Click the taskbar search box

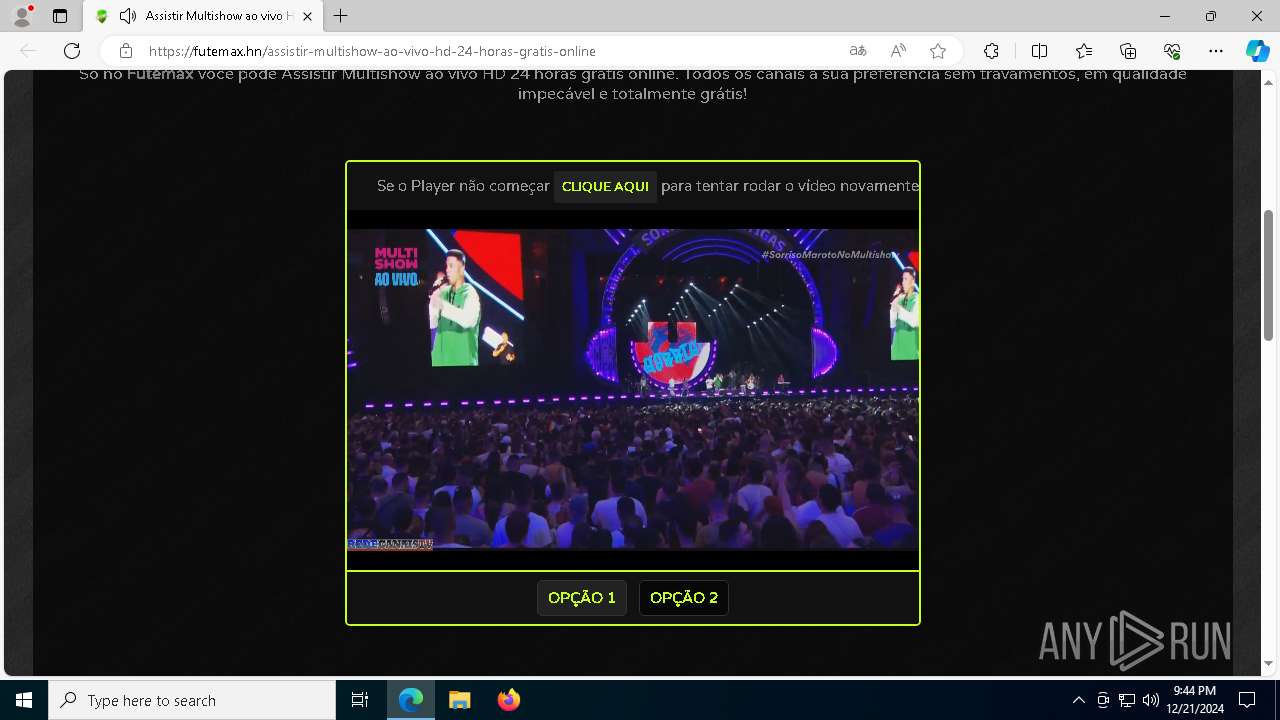[x=192, y=700]
